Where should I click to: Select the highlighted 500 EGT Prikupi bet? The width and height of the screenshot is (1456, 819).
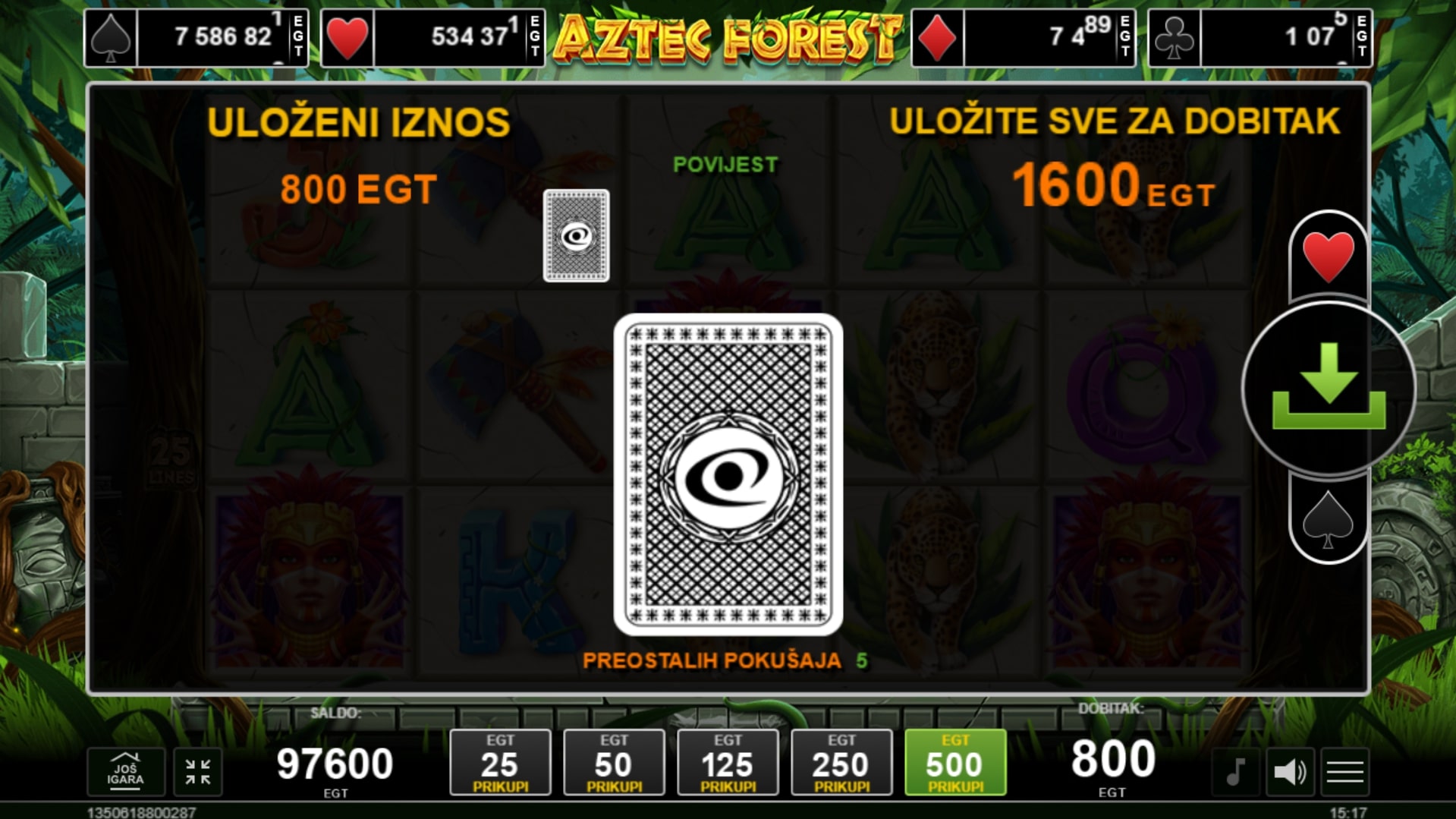[955, 763]
